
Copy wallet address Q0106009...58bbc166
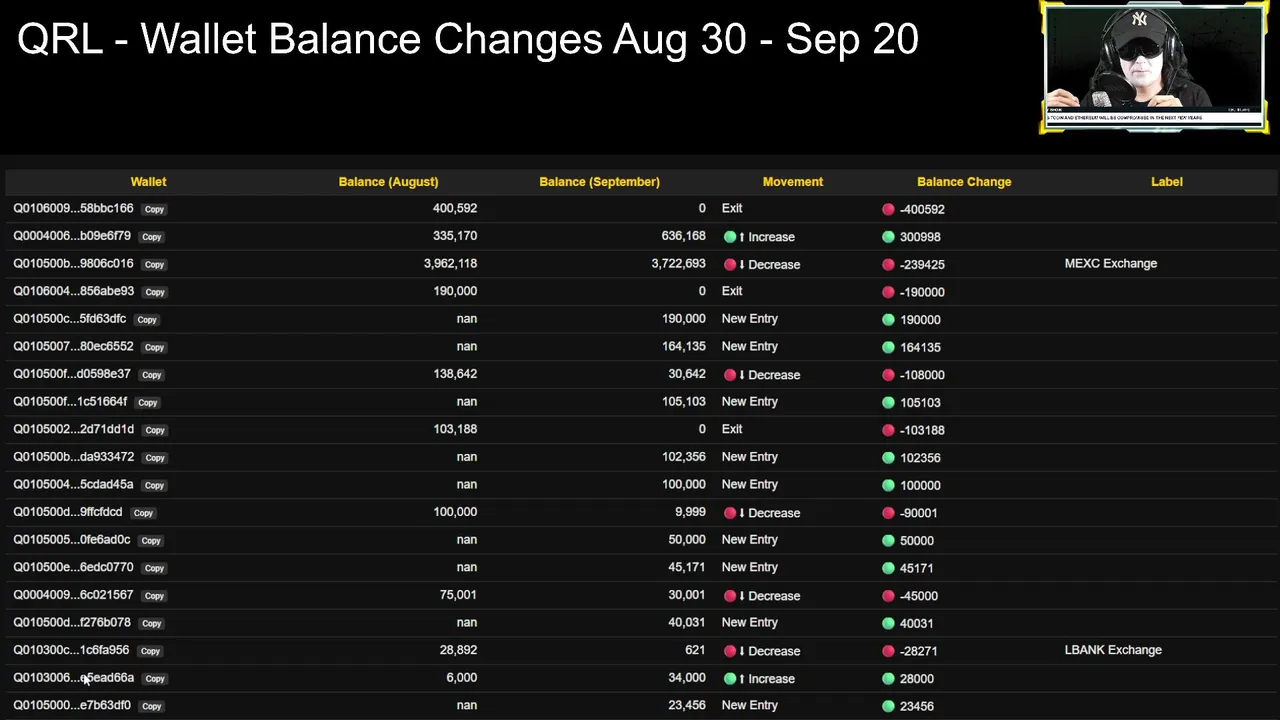pos(154,209)
